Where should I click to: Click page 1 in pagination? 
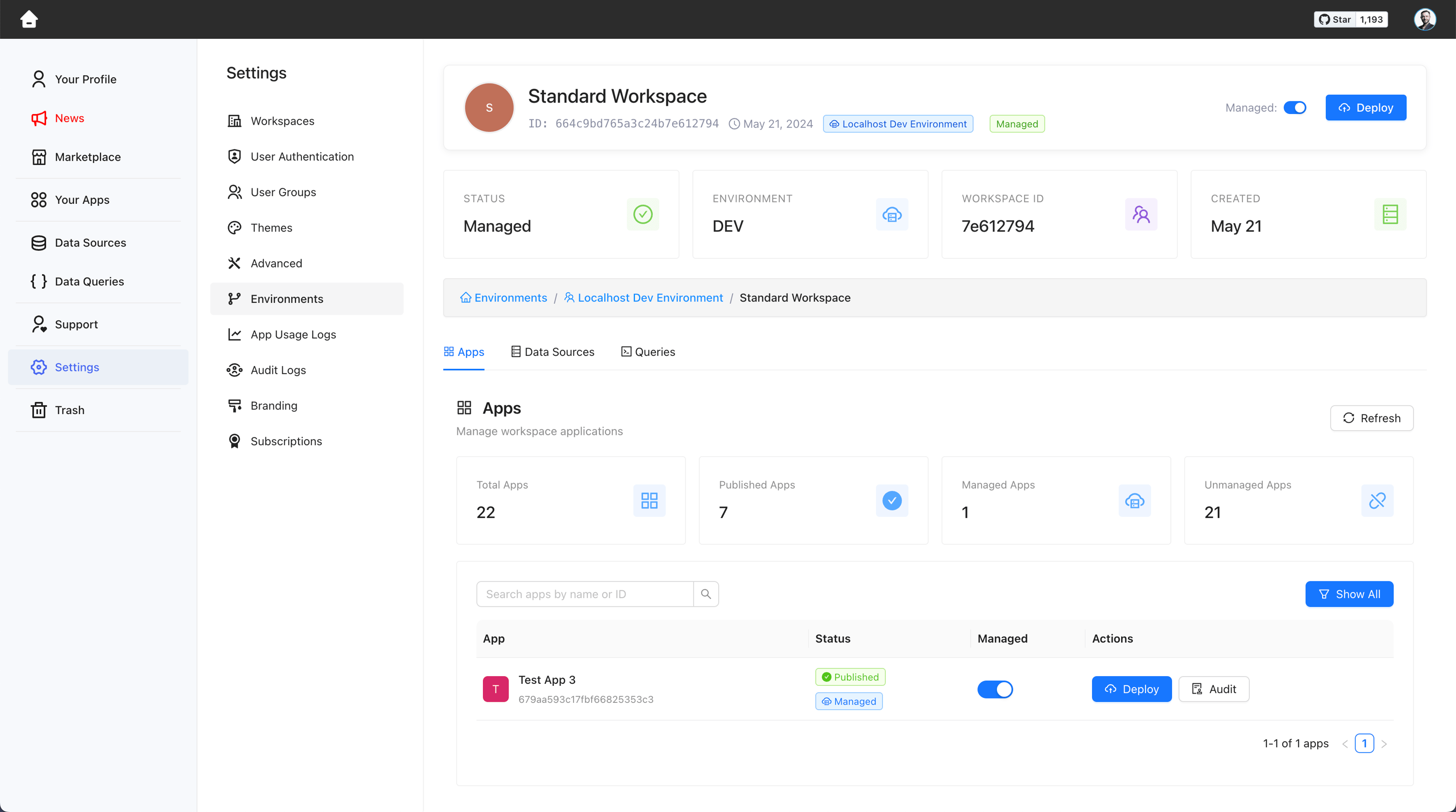(1364, 744)
